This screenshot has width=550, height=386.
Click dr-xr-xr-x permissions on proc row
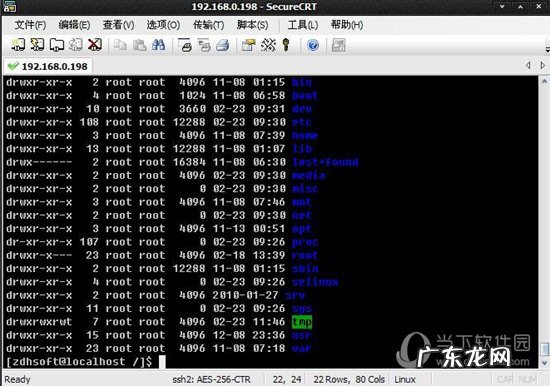(39, 242)
